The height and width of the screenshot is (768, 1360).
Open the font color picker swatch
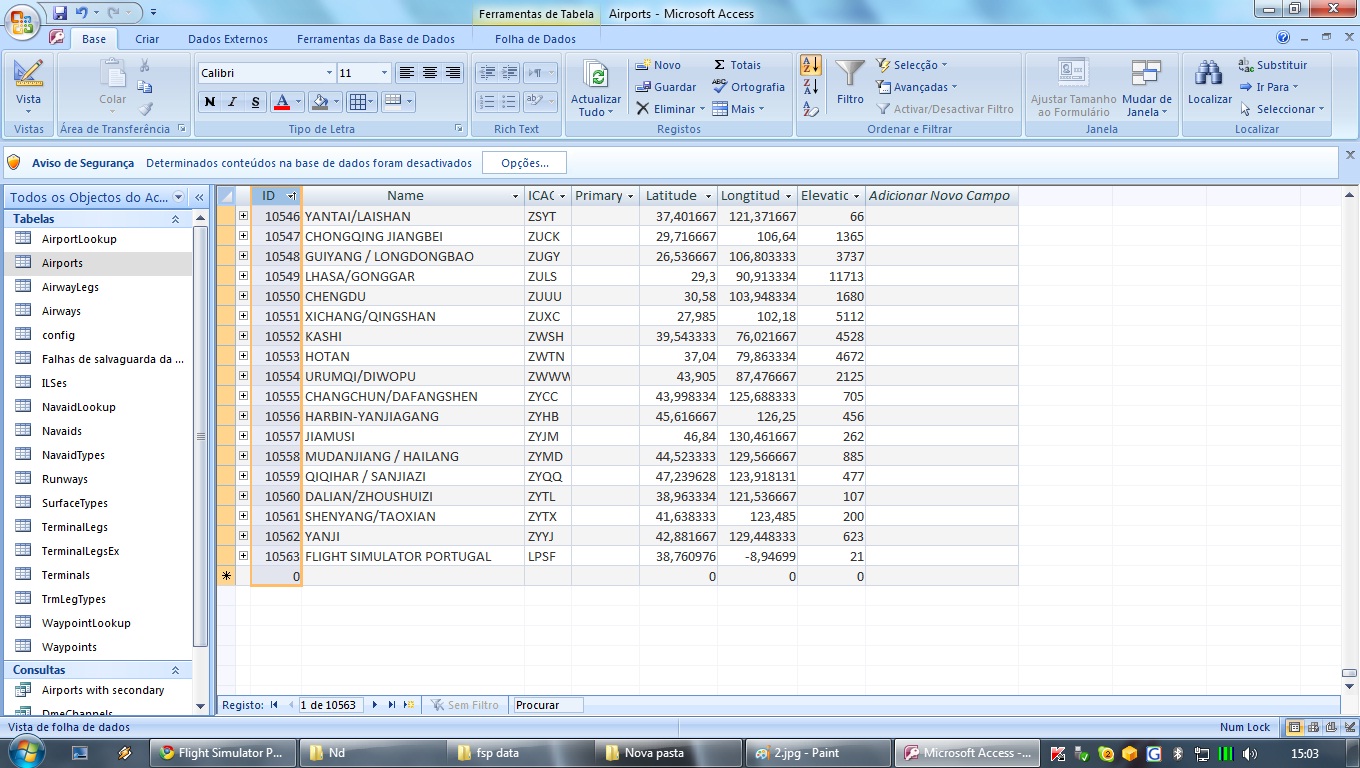point(282,102)
